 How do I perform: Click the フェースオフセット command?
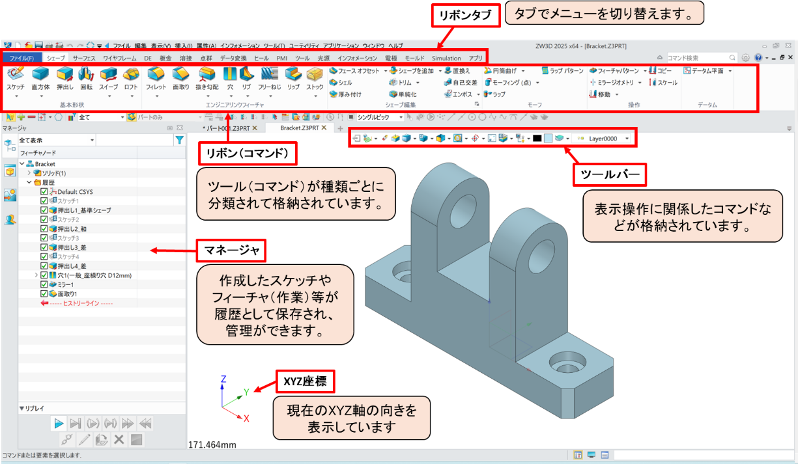[x=355, y=71]
